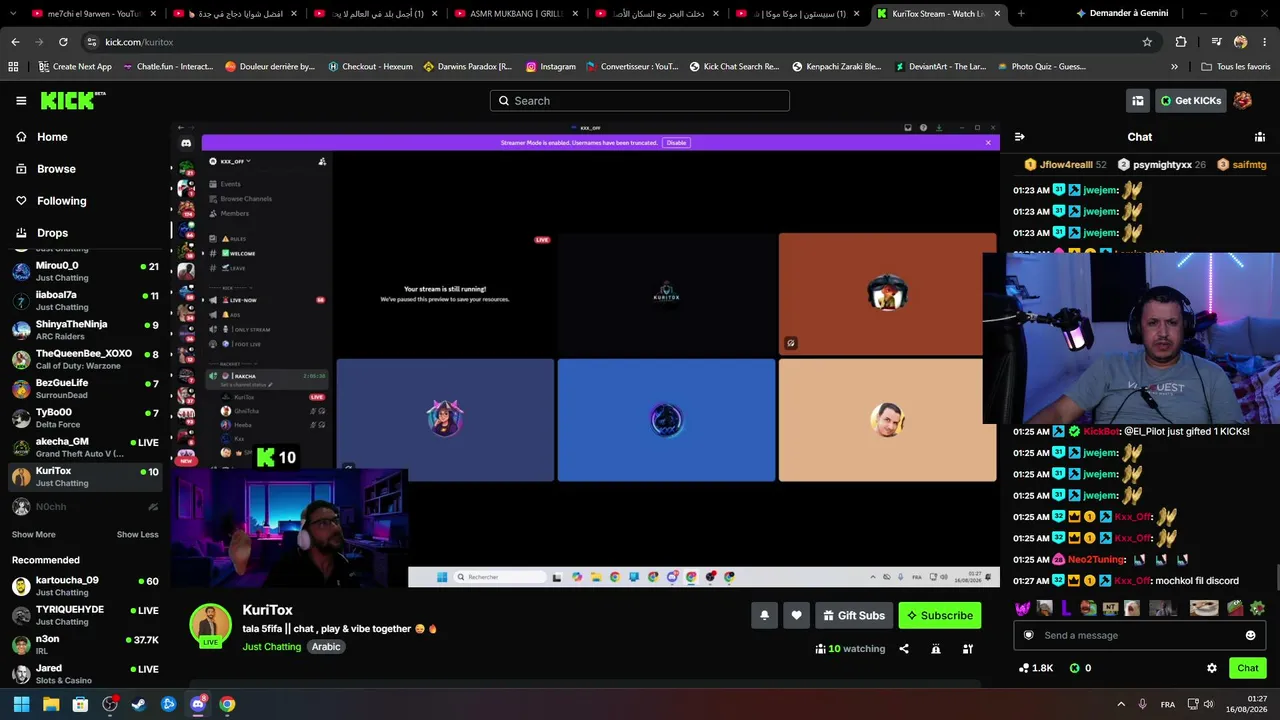Open ShinyaTheNinja channel in sidebar

[85, 330]
